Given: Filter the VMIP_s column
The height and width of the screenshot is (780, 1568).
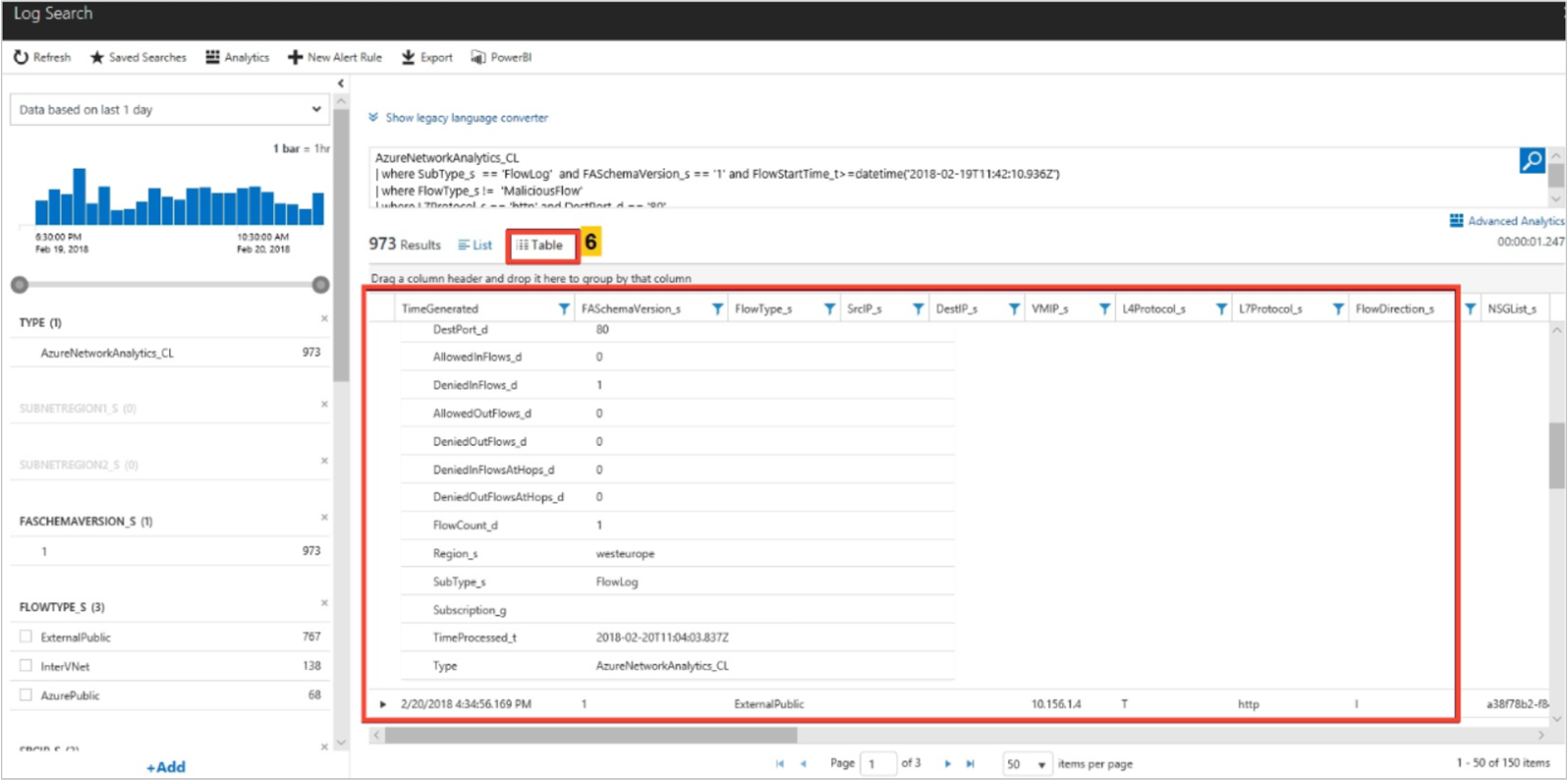Looking at the screenshot, I should [1104, 308].
